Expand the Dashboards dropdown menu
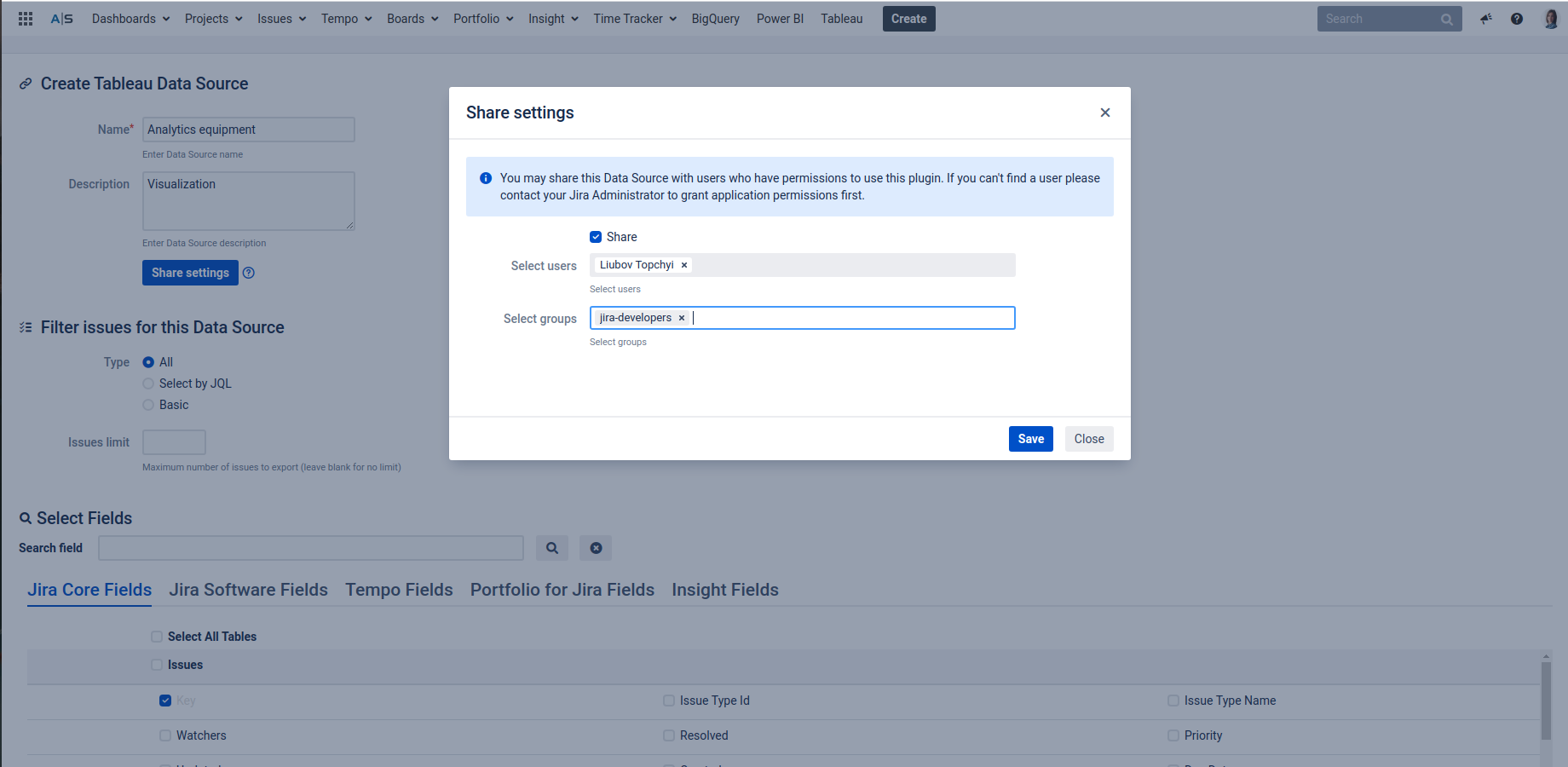Screen dimensions: 1568x767 130,19
